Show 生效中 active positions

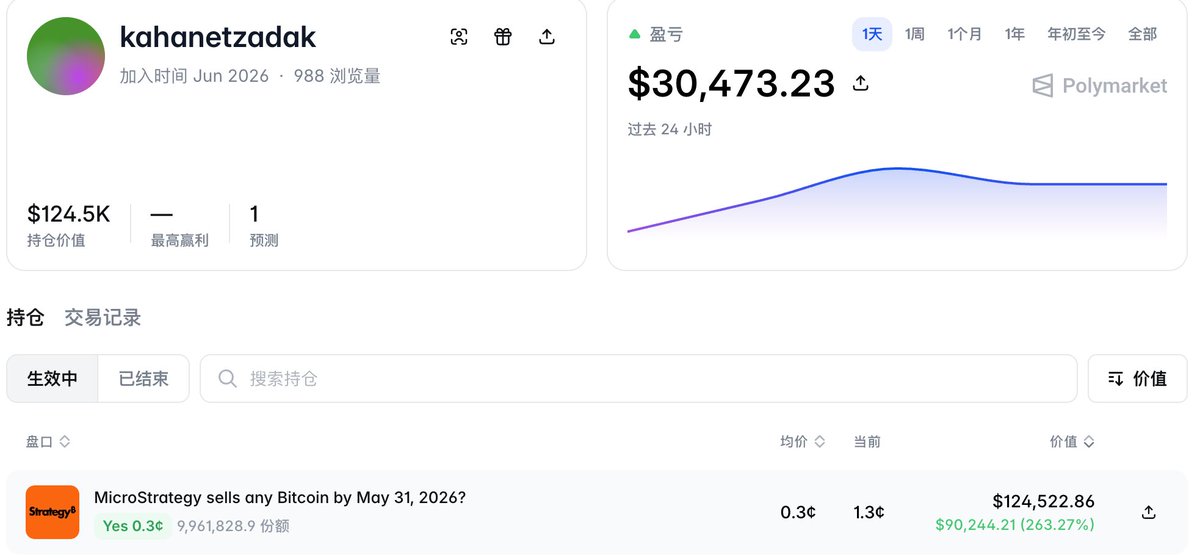click(52, 379)
